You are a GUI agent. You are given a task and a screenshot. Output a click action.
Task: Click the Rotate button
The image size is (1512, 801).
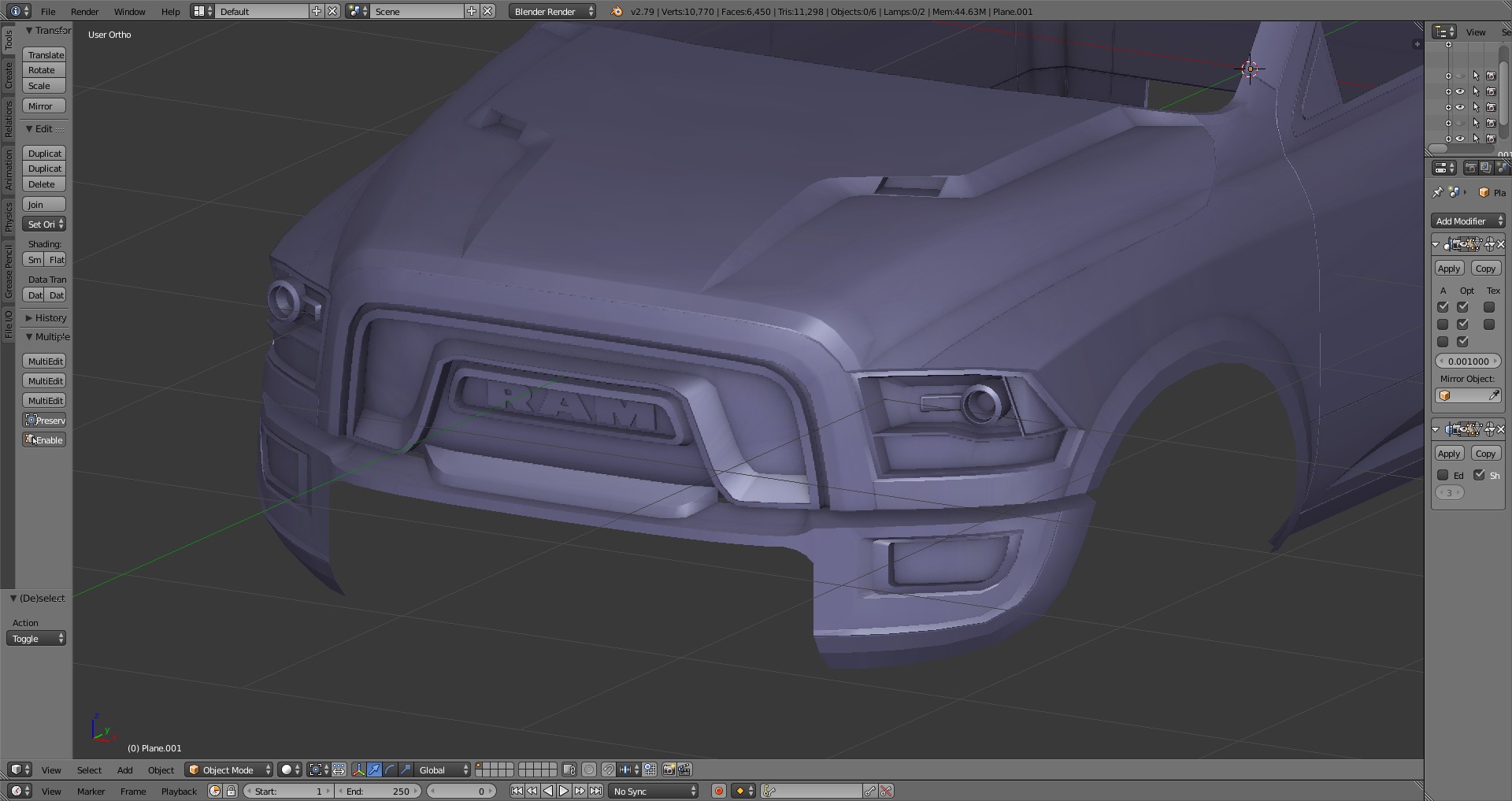44,70
